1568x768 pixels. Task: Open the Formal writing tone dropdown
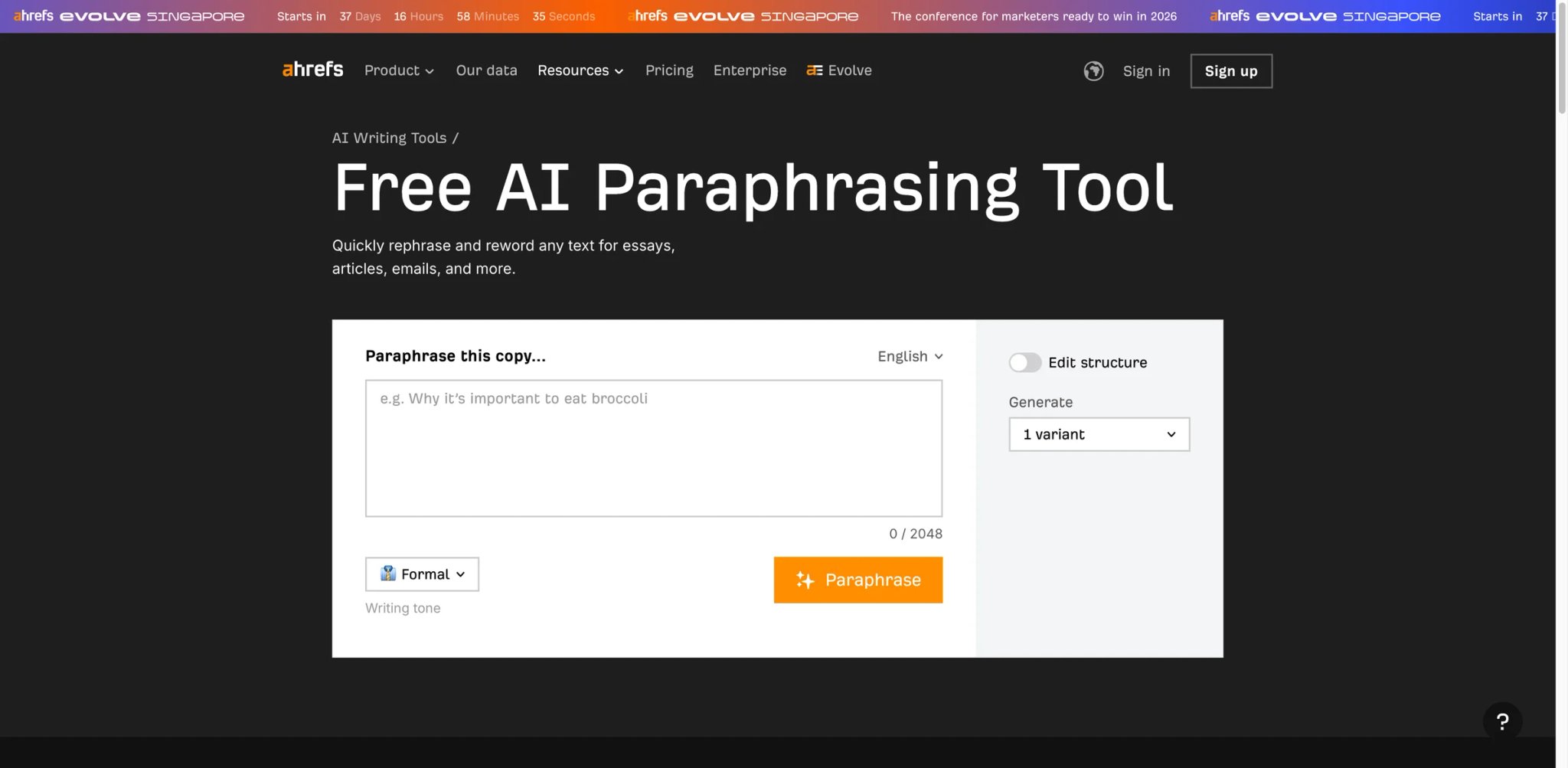pyautogui.click(x=422, y=574)
